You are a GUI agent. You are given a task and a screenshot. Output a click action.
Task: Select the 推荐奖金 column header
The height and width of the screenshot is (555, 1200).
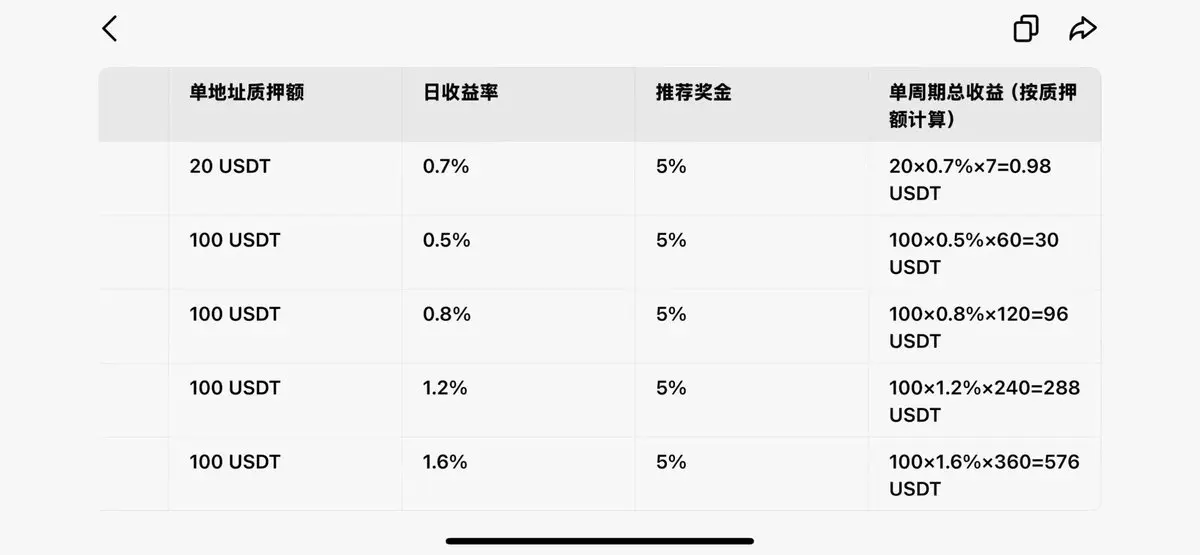coord(693,92)
